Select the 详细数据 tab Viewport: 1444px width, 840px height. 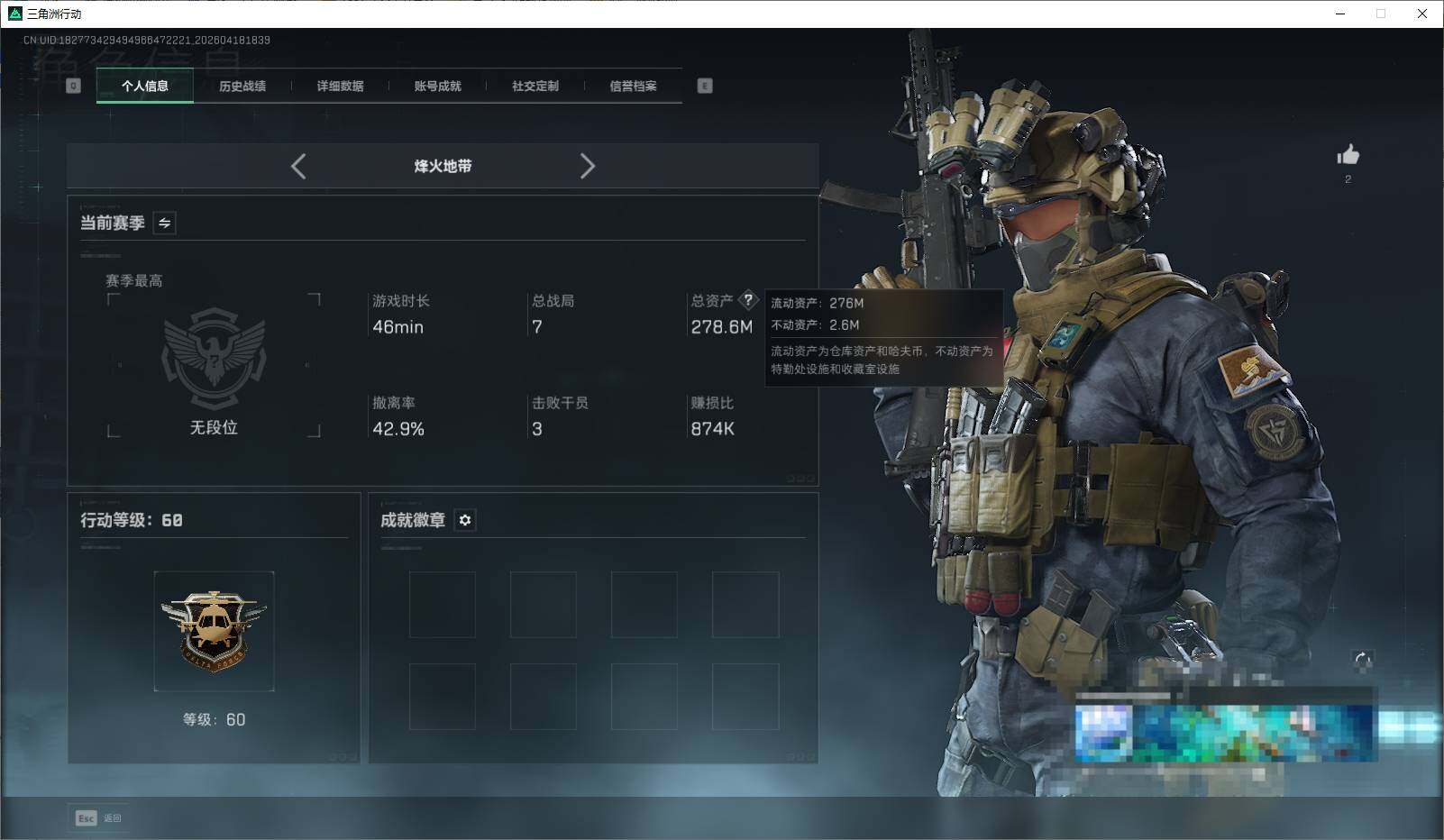pos(339,86)
